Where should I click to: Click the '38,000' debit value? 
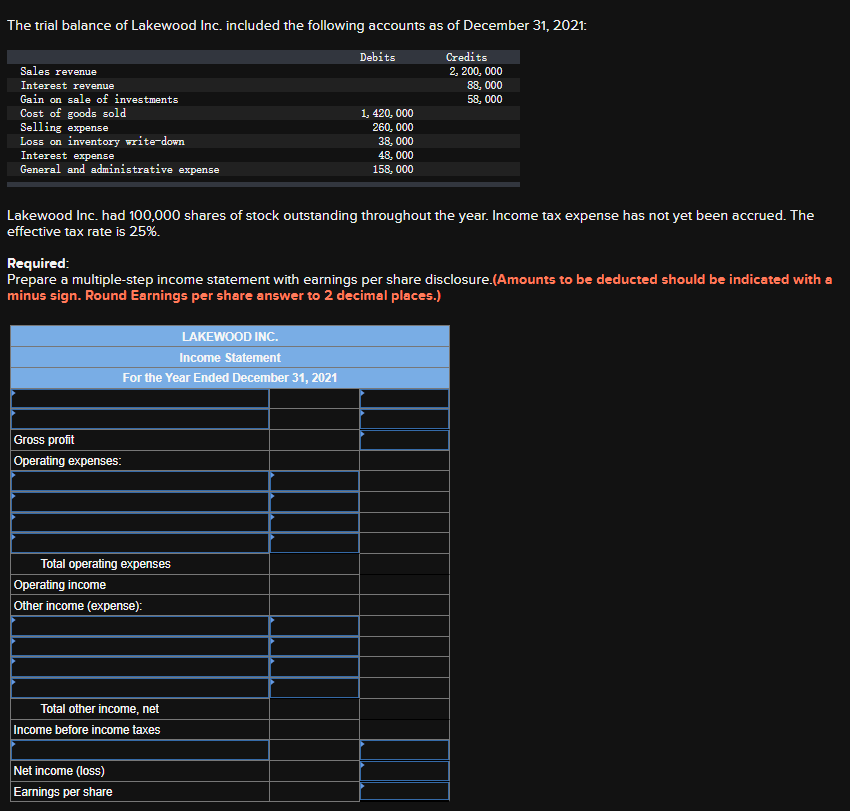coord(396,141)
